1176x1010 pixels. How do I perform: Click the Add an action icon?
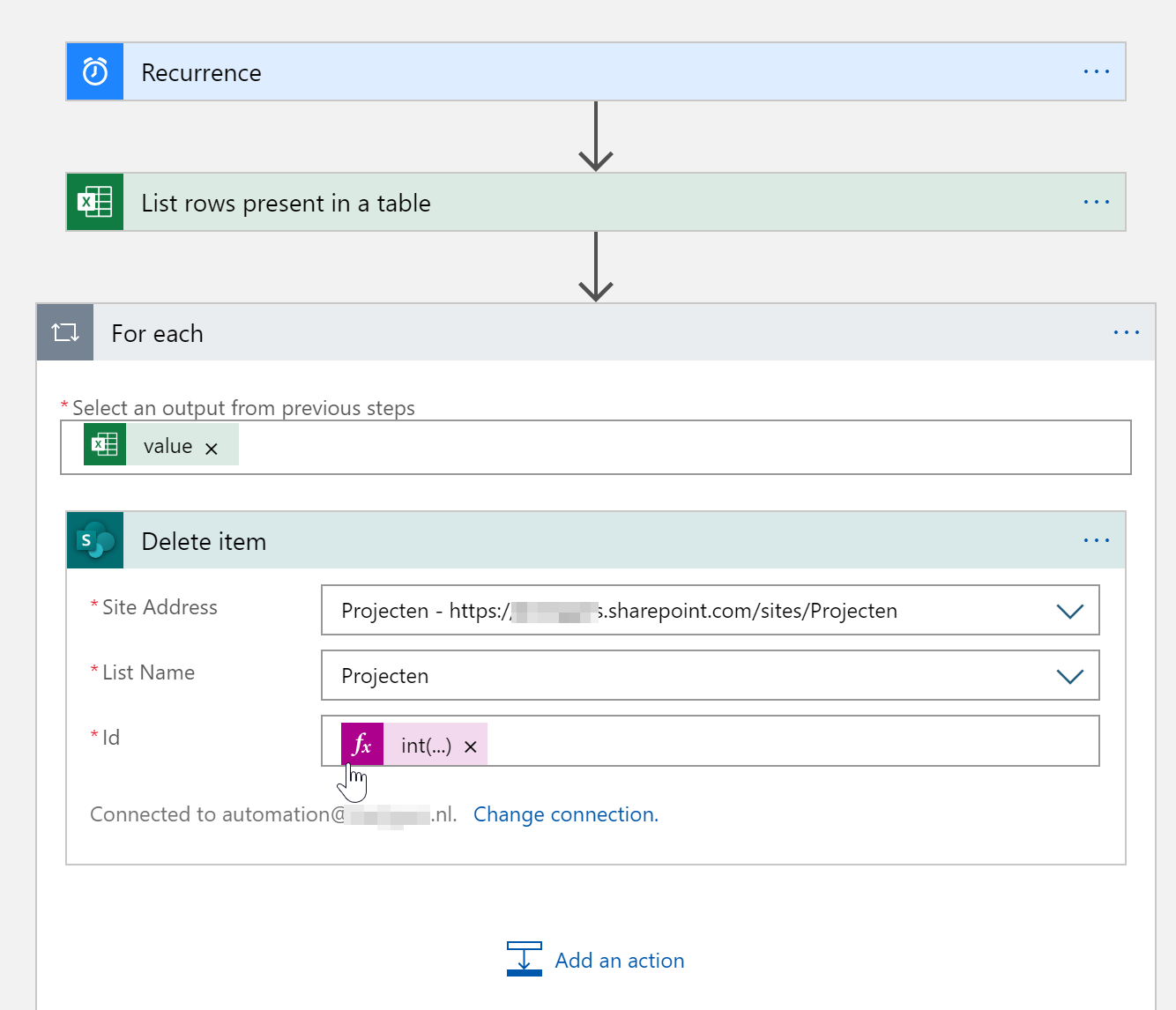tap(525, 959)
